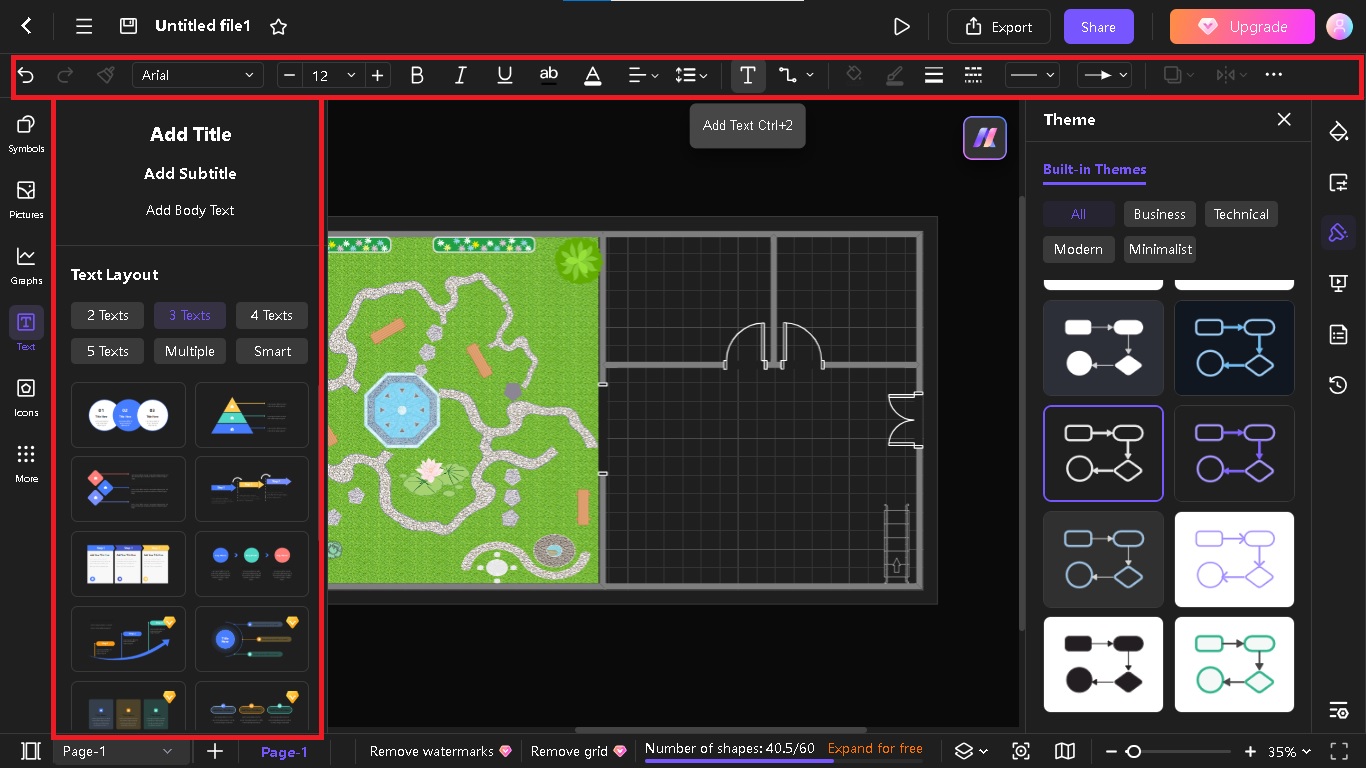
Task: Click the Export button
Action: click(999, 27)
